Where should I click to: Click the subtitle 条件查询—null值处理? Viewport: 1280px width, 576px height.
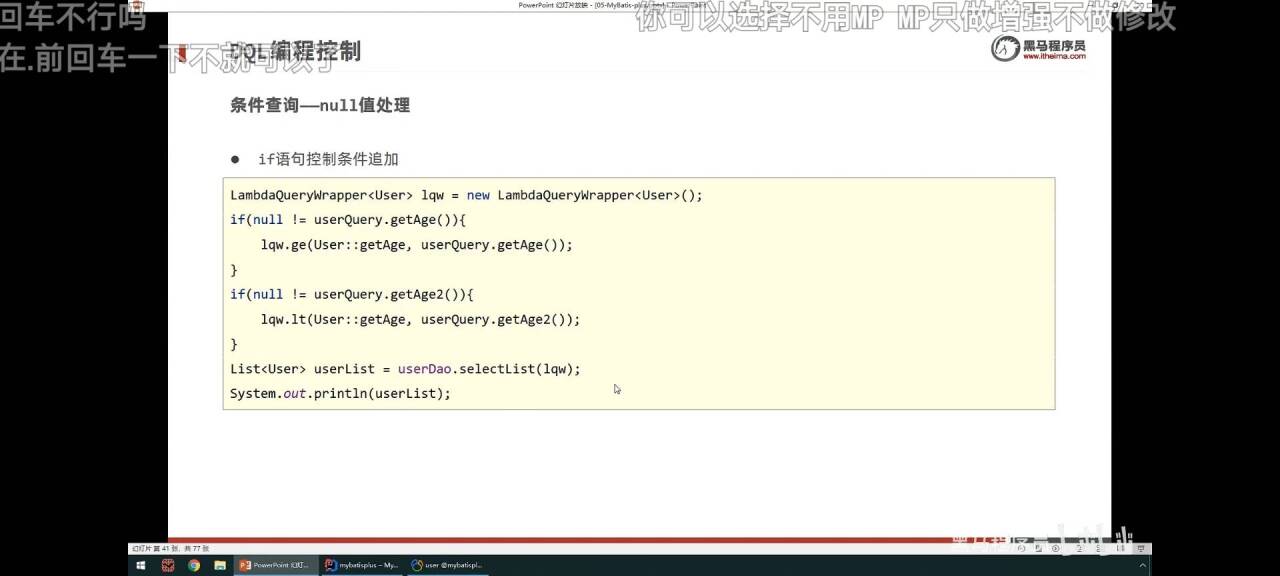click(x=320, y=105)
